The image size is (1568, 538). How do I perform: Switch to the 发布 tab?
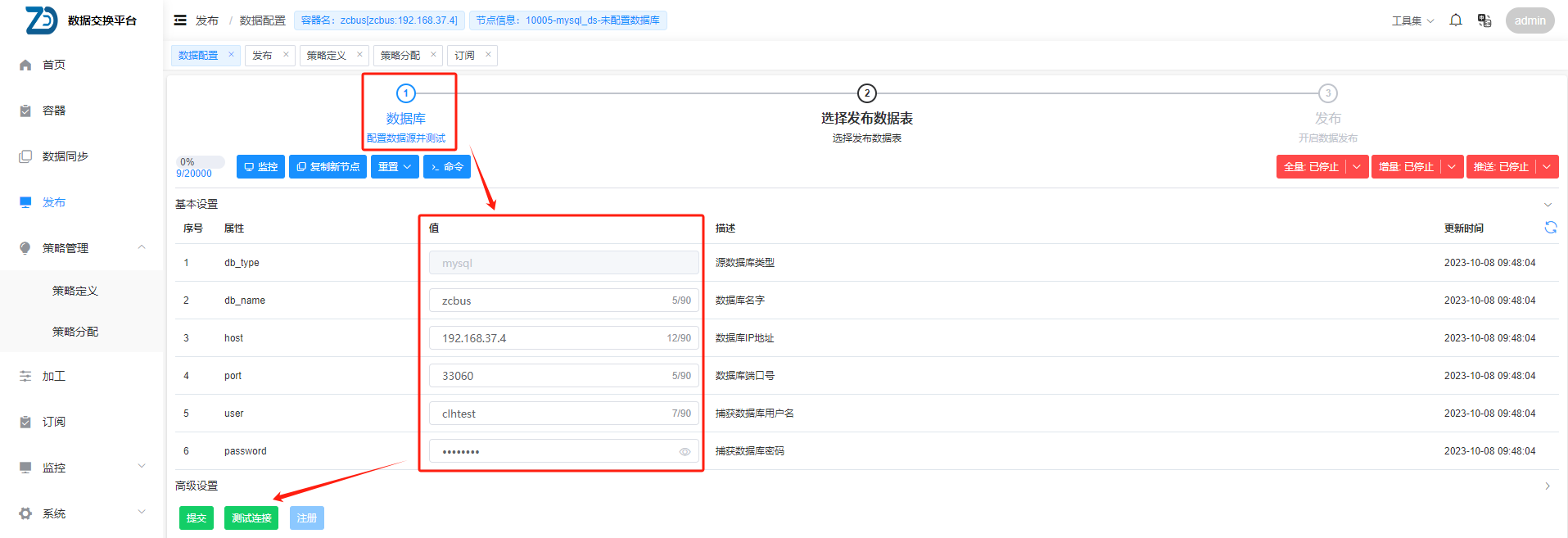(262, 56)
